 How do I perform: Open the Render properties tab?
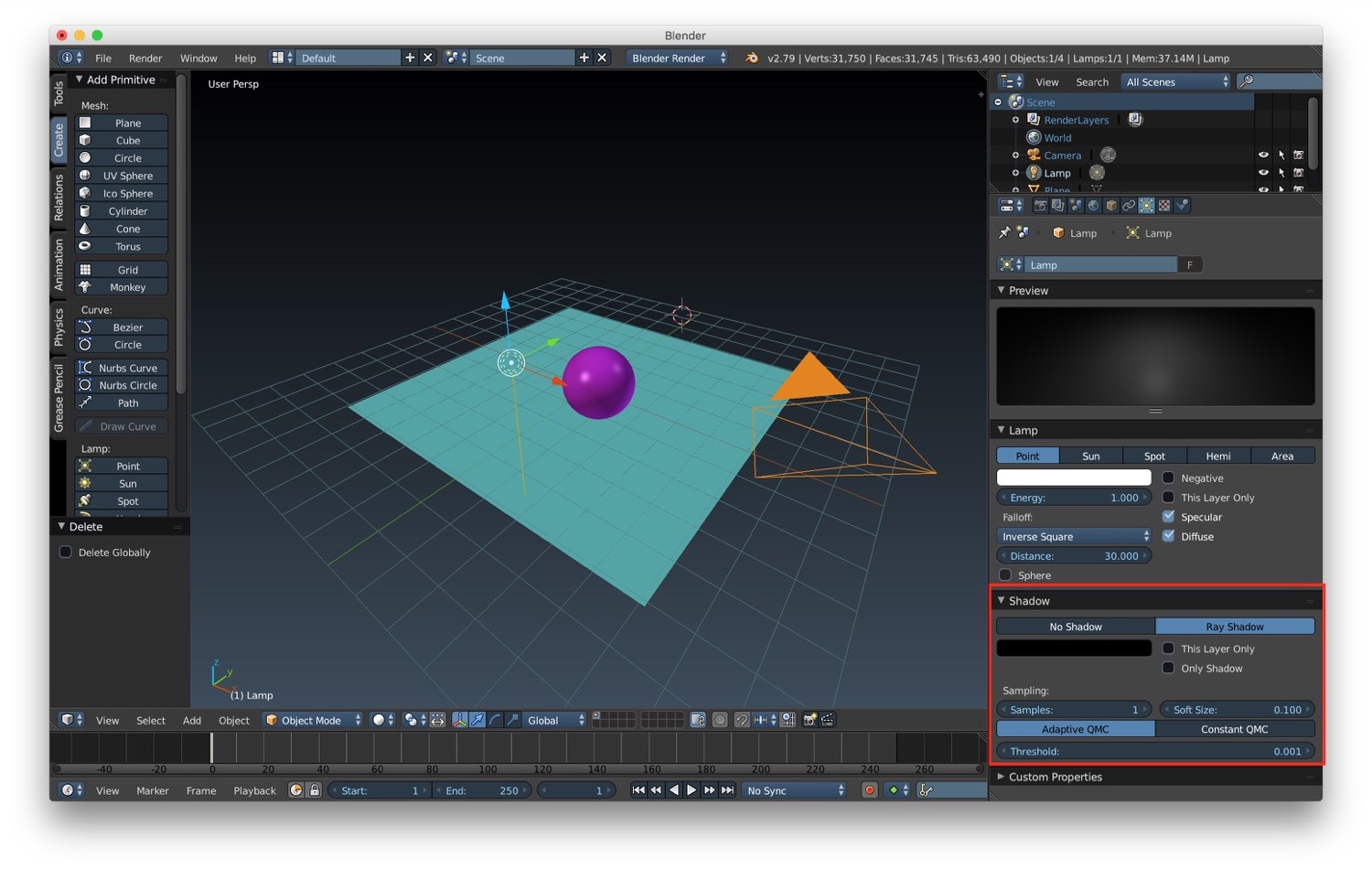(1041, 205)
